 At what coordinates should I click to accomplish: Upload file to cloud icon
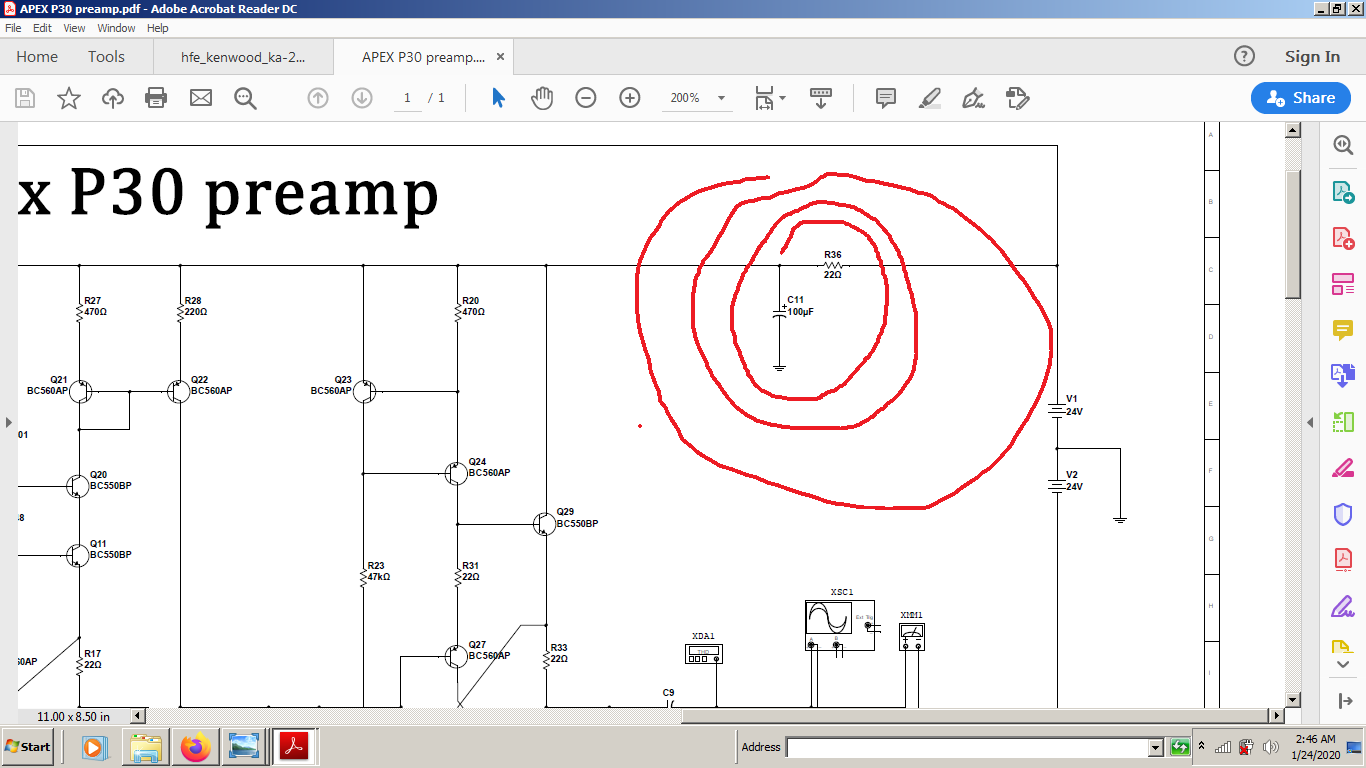point(113,98)
